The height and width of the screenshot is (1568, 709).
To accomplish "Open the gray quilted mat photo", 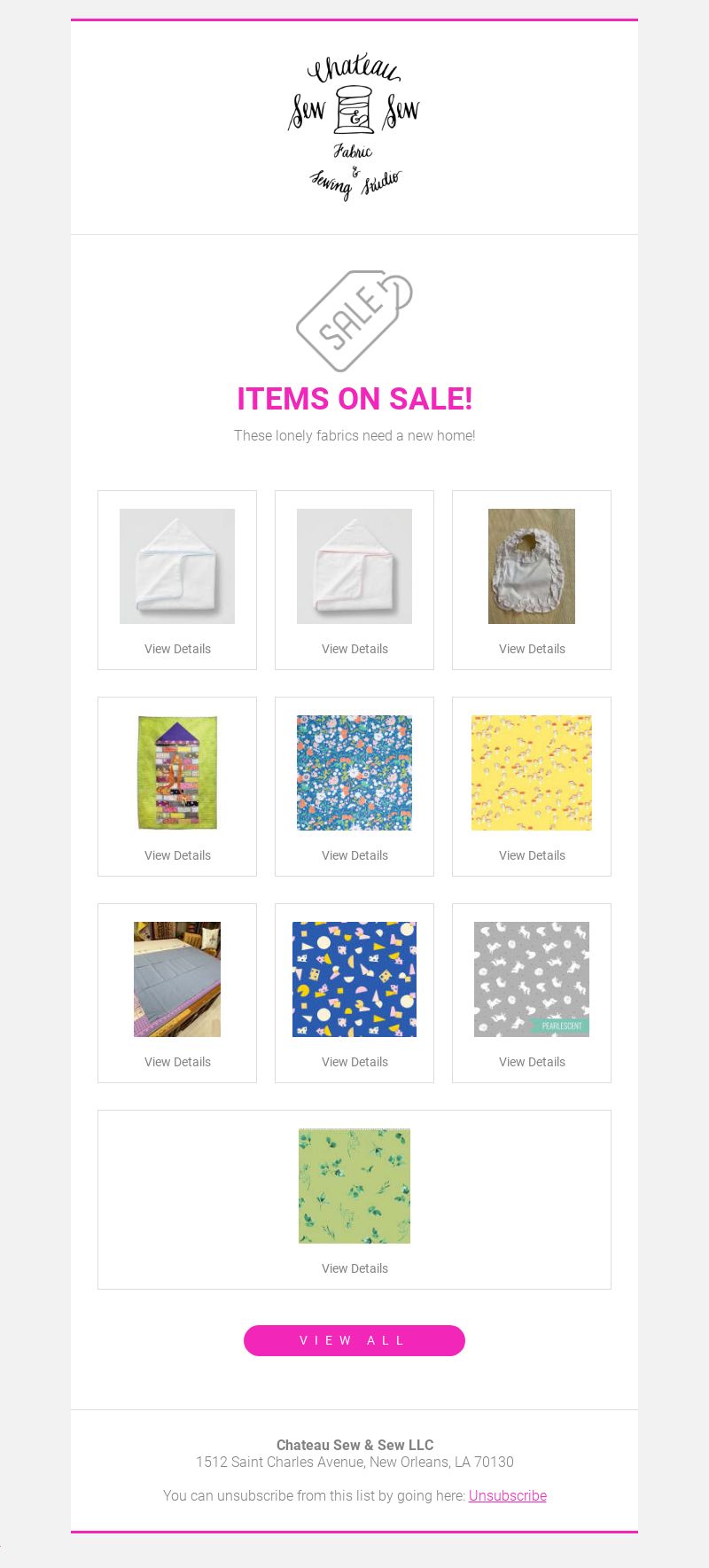I will click(177, 979).
